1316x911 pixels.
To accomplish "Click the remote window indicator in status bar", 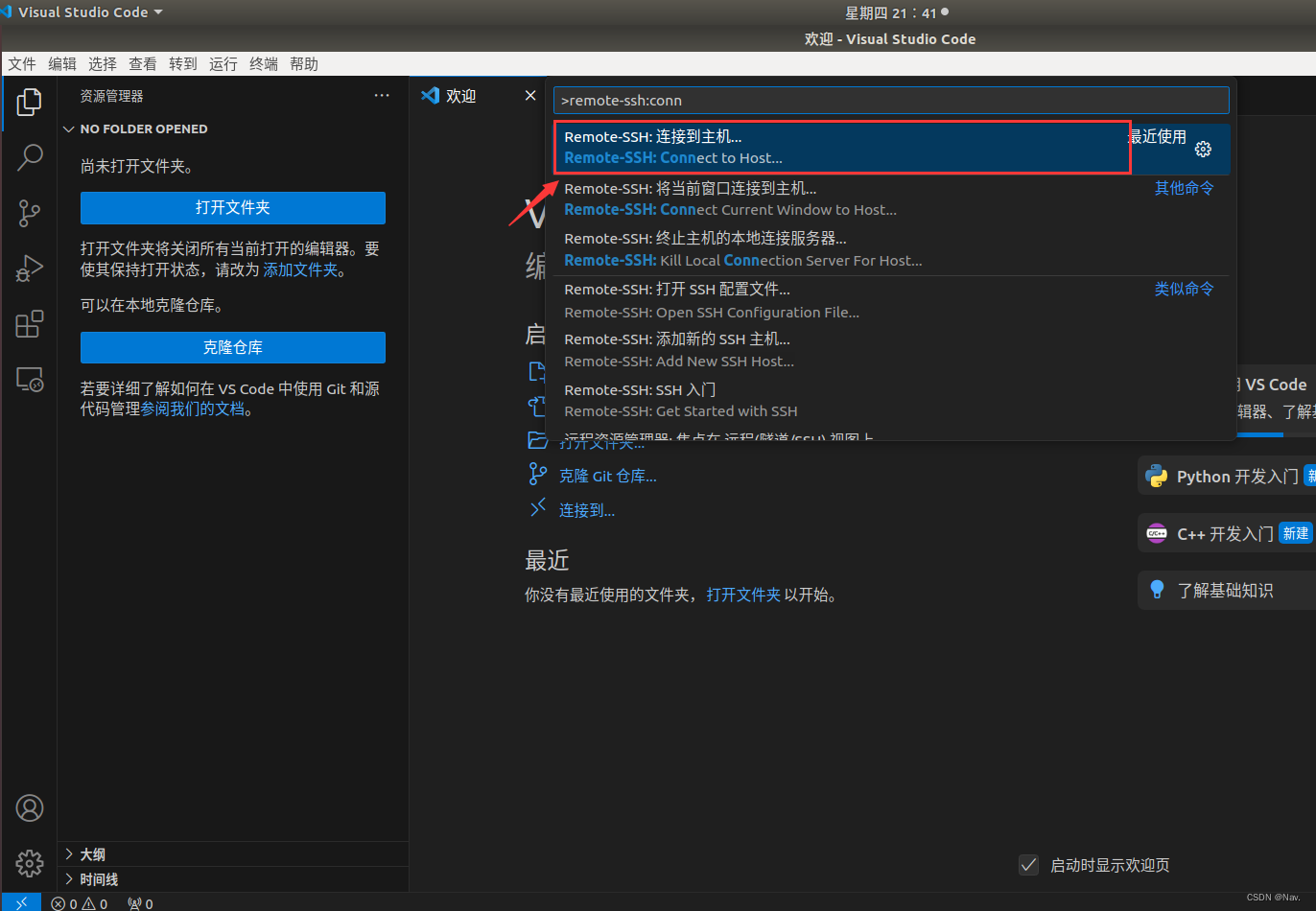I will (21, 903).
